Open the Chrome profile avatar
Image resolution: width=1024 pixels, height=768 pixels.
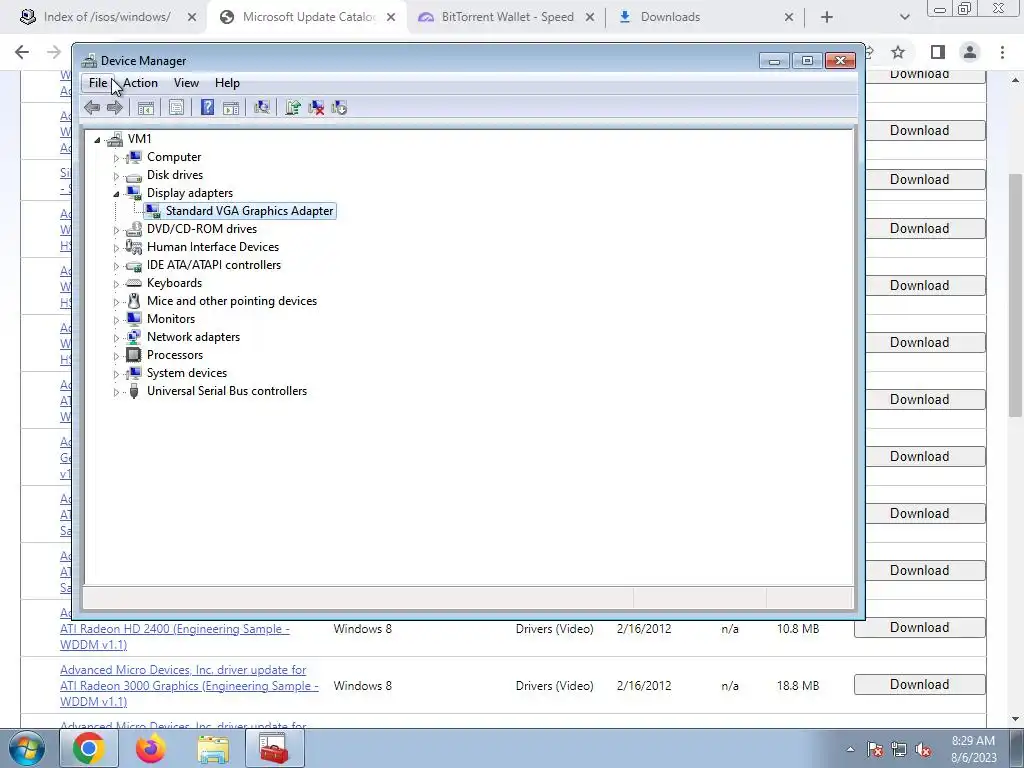[x=970, y=52]
